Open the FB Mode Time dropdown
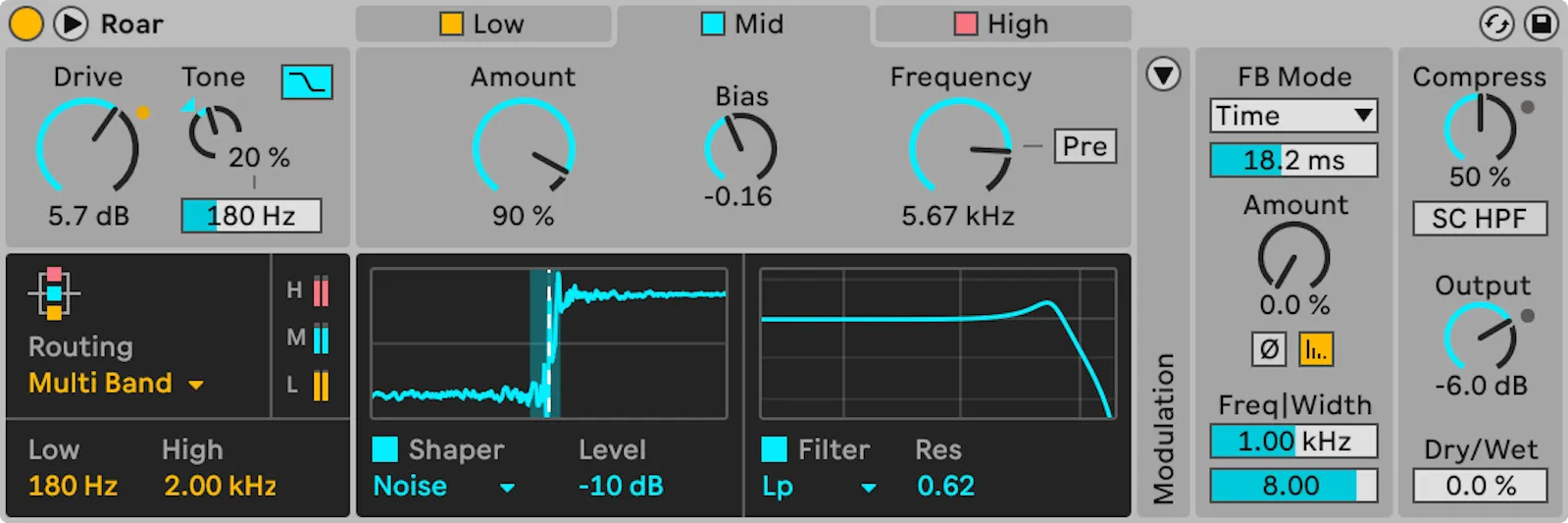This screenshot has height=523, width=1568. [x=1293, y=116]
